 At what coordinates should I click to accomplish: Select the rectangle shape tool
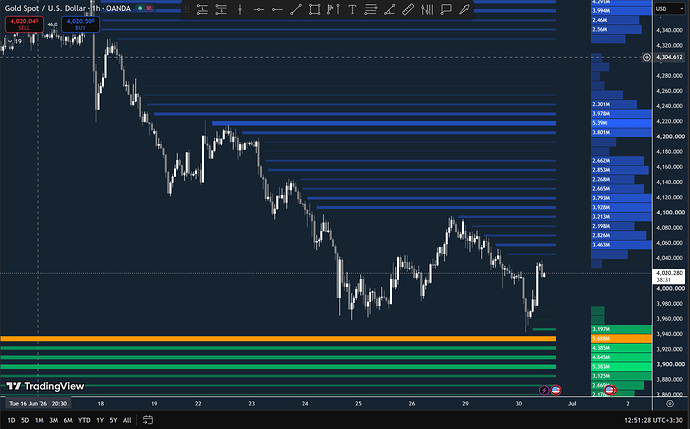314,9
